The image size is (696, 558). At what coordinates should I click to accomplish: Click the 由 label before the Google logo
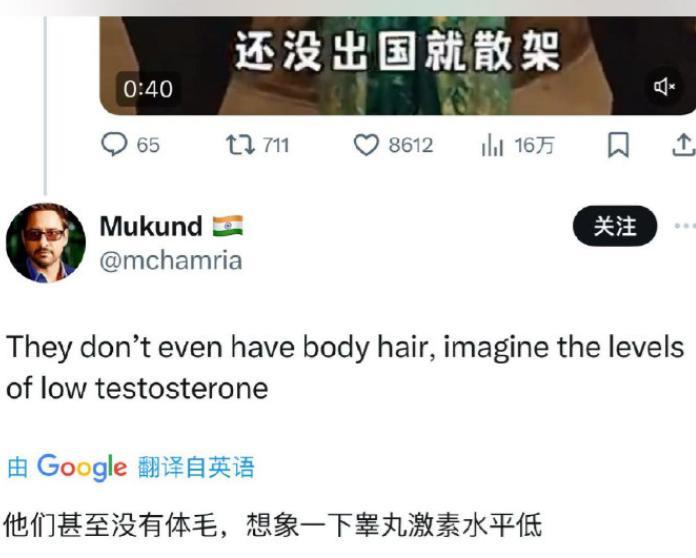(x=18, y=467)
